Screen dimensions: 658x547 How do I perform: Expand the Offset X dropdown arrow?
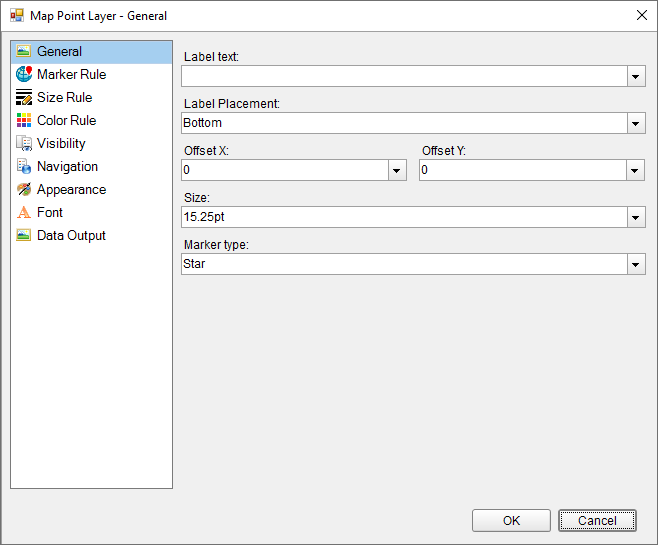397,170
